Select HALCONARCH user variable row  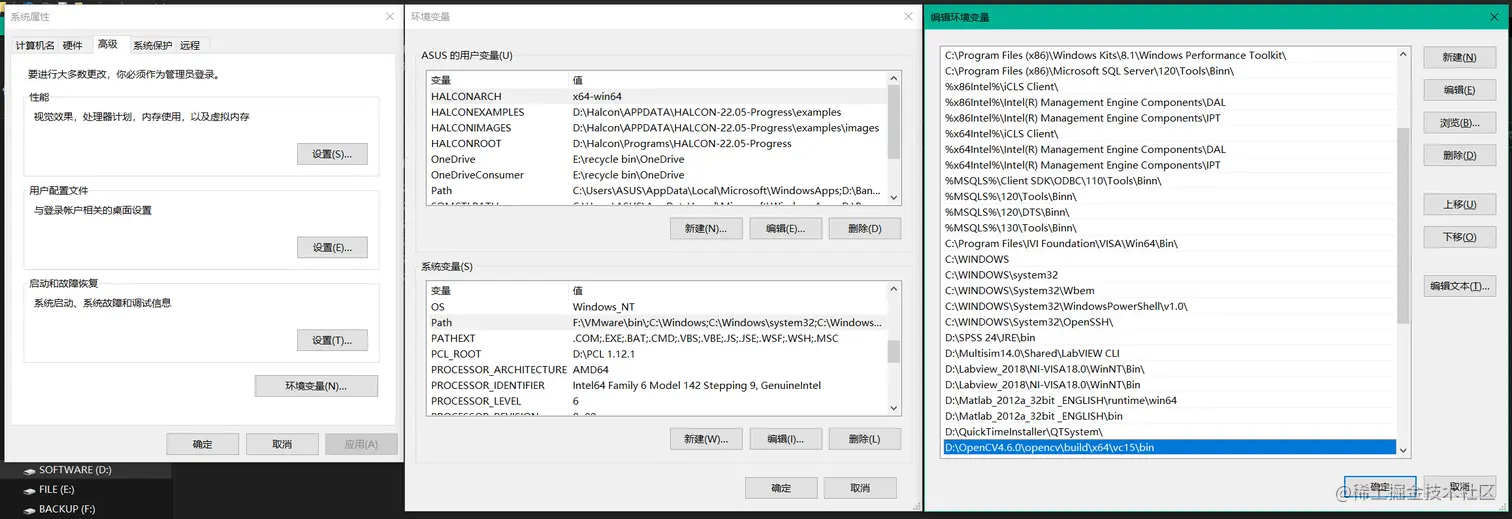coord(656,96)
